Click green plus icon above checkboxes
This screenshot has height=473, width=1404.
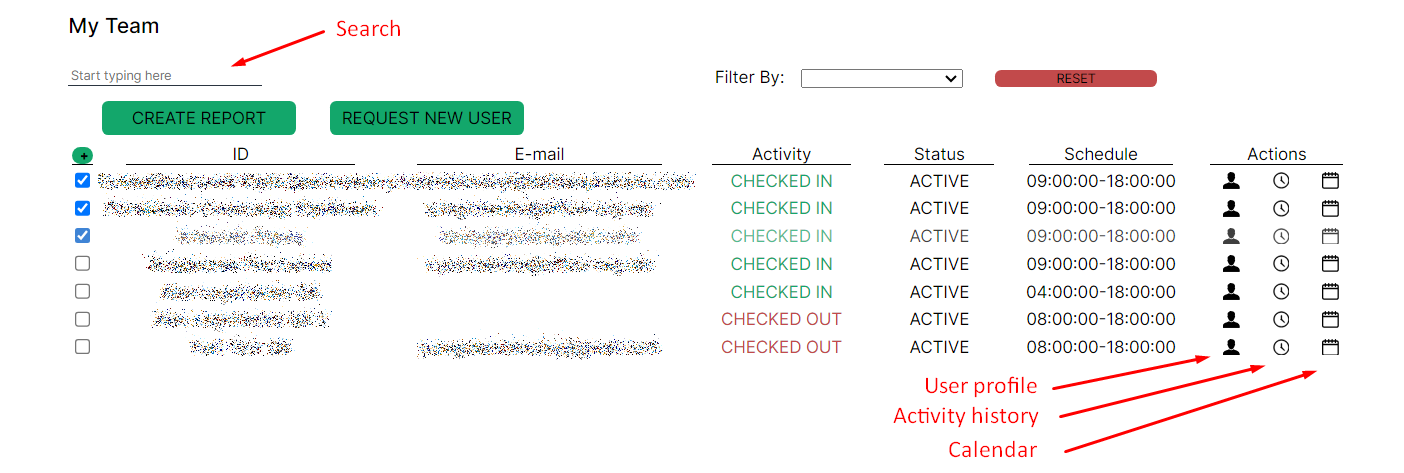(x=83, y=156)
